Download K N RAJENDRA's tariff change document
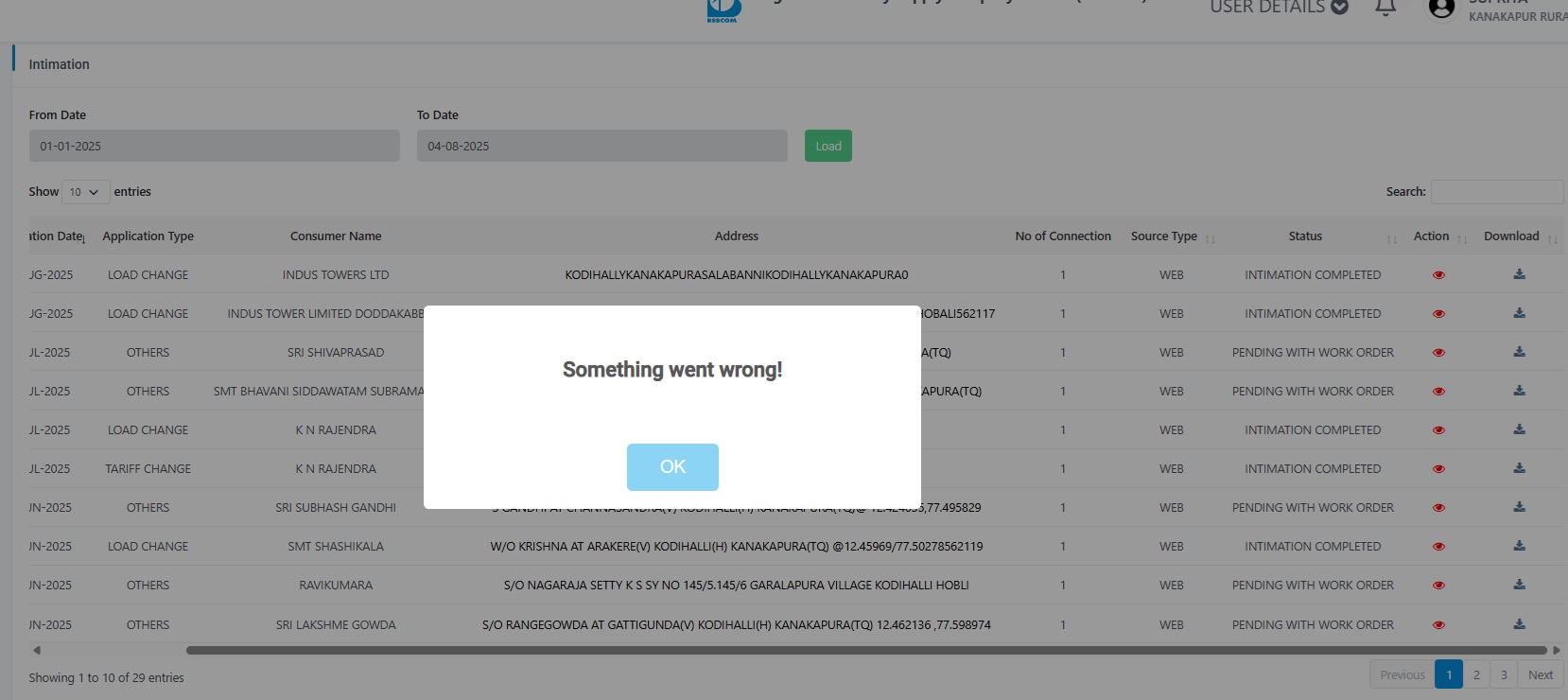 tap(1519, 468)
